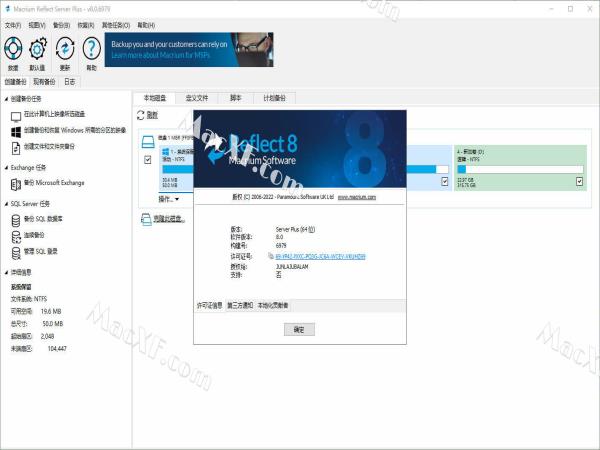600x450 pixels.
Task: Switch to the 现有备份 tab
Action: [x=44, y=82]
